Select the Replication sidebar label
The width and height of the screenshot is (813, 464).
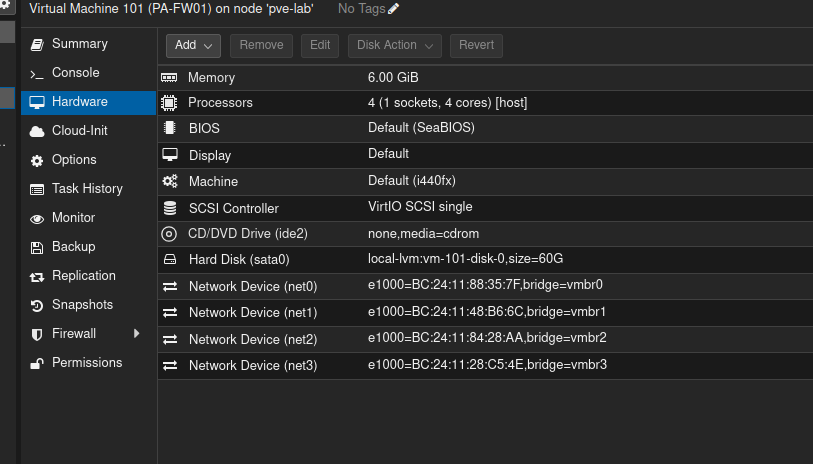pos(83,276)
